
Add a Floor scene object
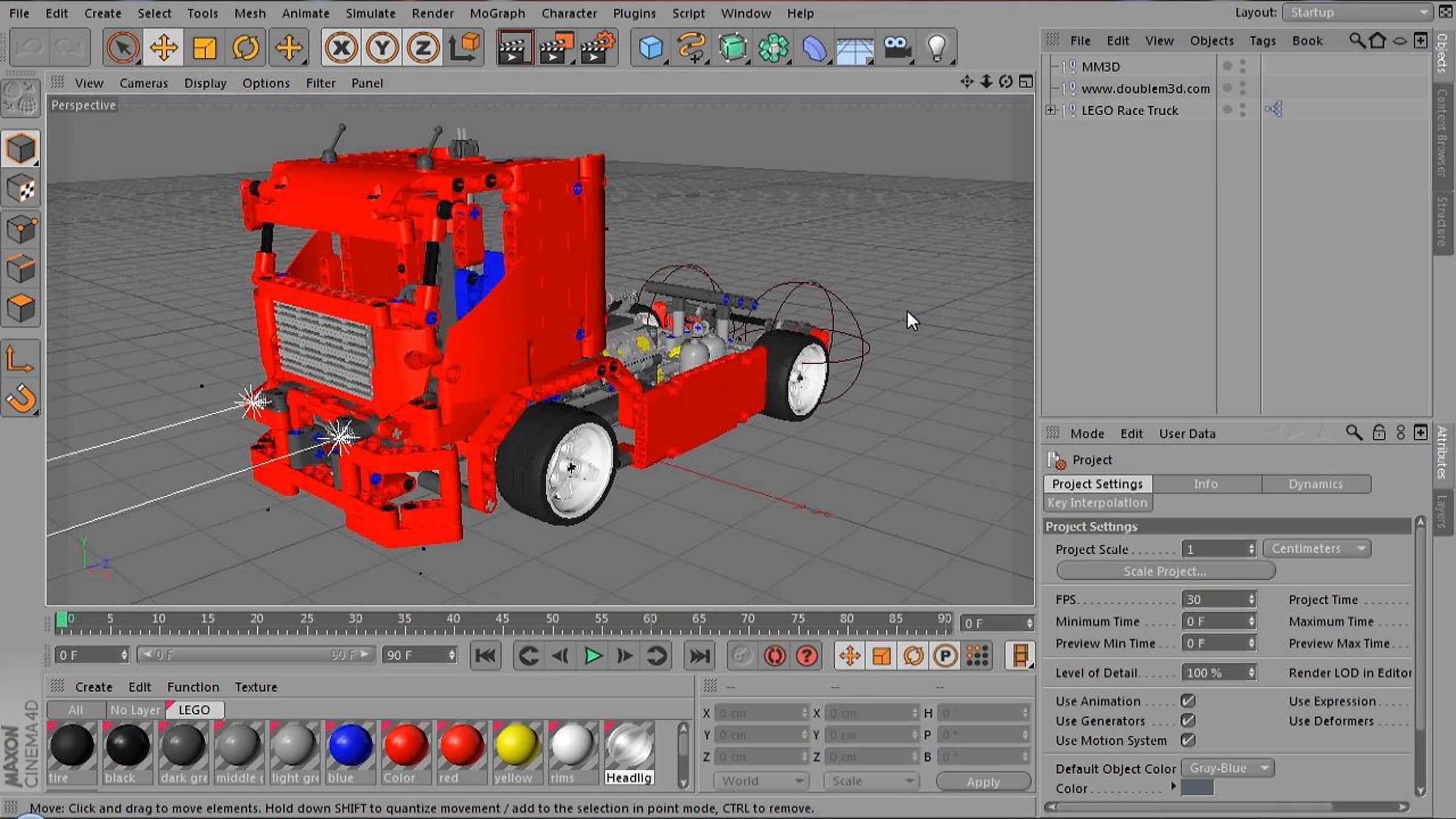[x=855, y=49]
